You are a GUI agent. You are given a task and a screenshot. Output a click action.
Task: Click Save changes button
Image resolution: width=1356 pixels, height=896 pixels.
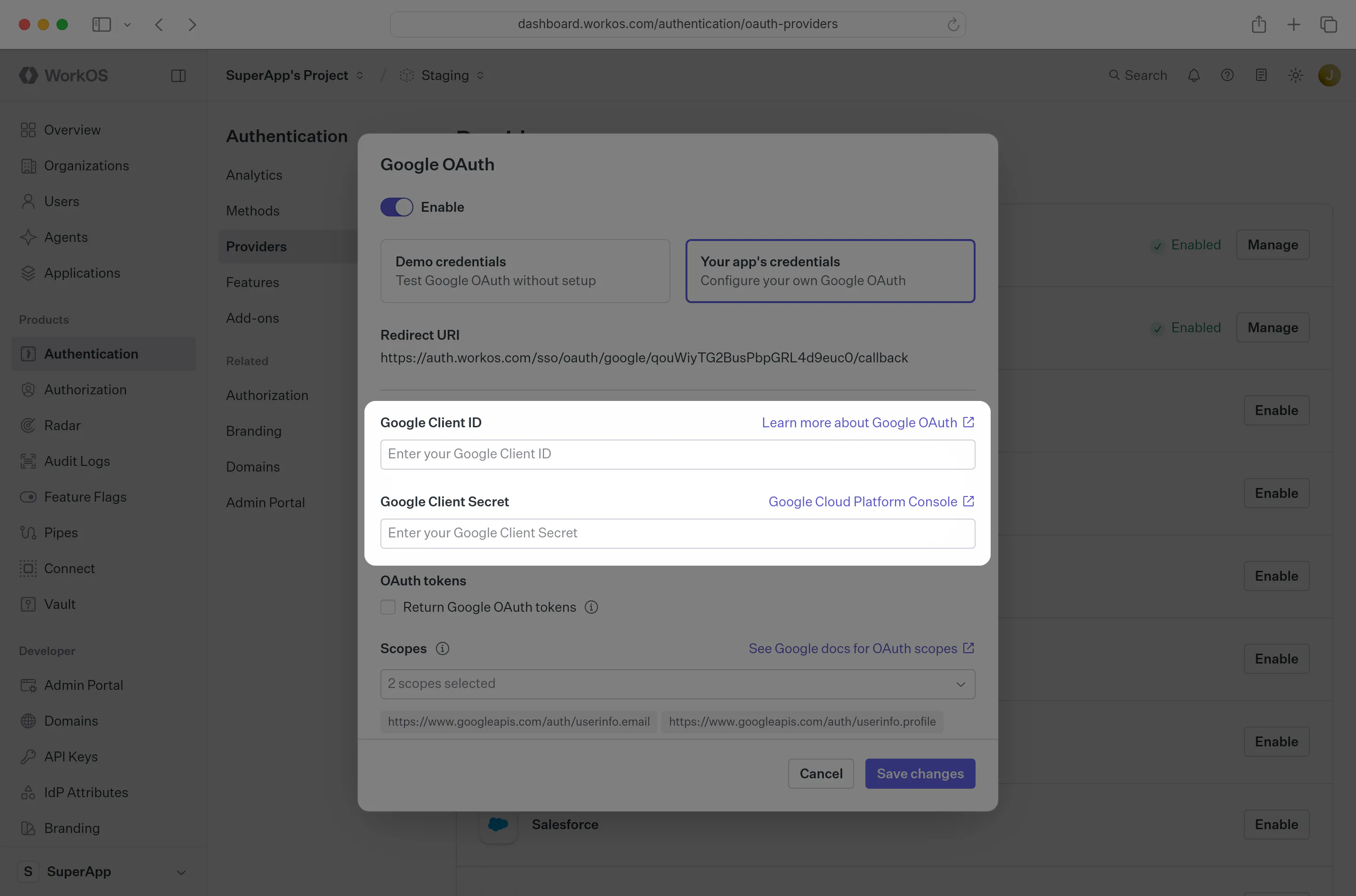[x=920, y=774]
